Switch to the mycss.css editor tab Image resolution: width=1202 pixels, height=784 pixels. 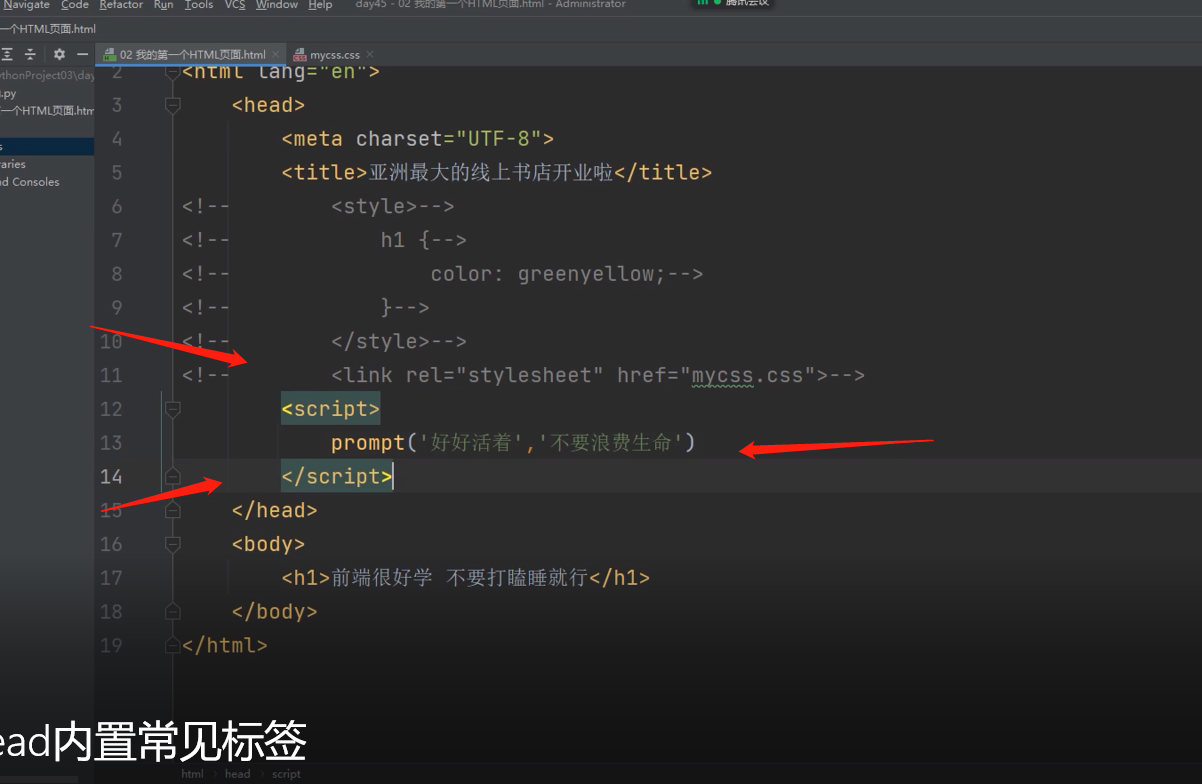(x=334, y=55)
